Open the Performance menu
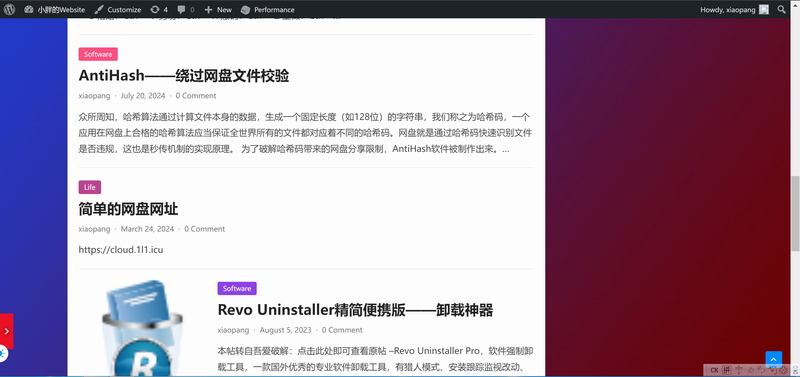800x377 pixels. pyautogui.click(x=267, y=9)
